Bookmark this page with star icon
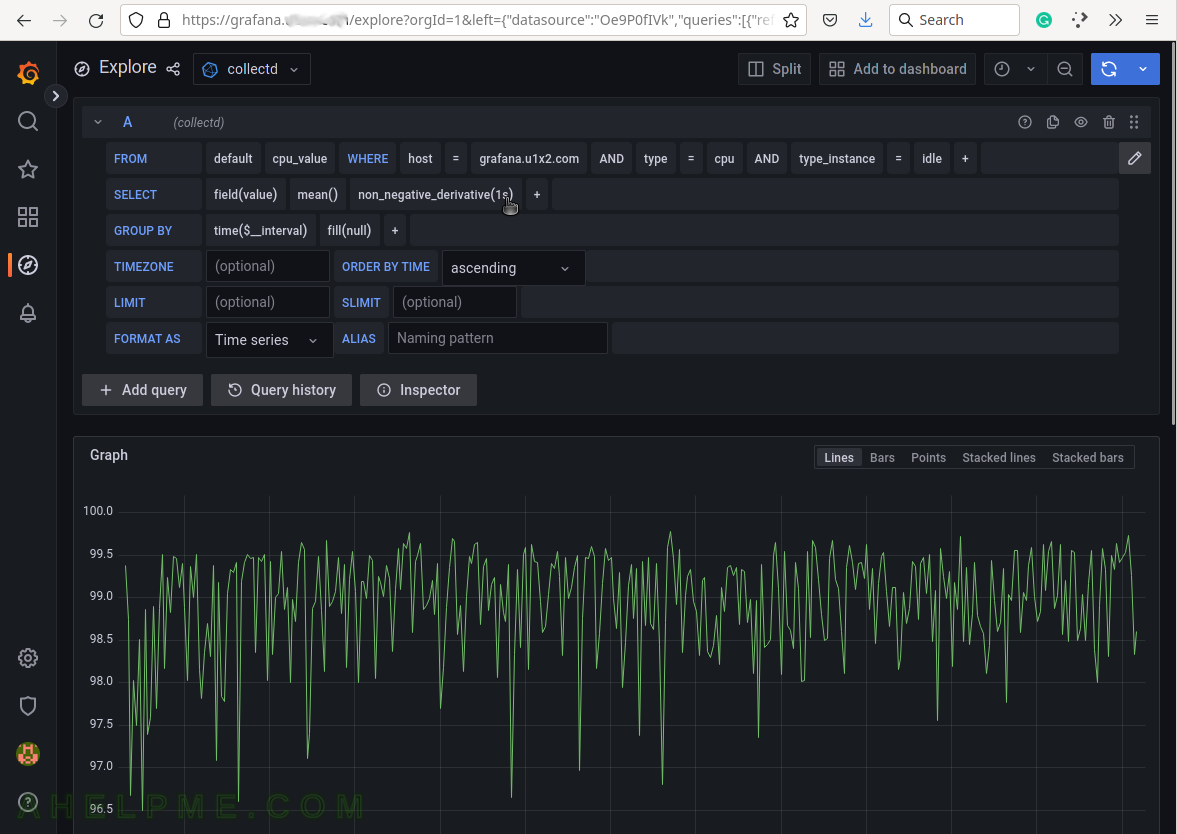The height and width of the screenshot is (834, 1177). pos(790,20)
